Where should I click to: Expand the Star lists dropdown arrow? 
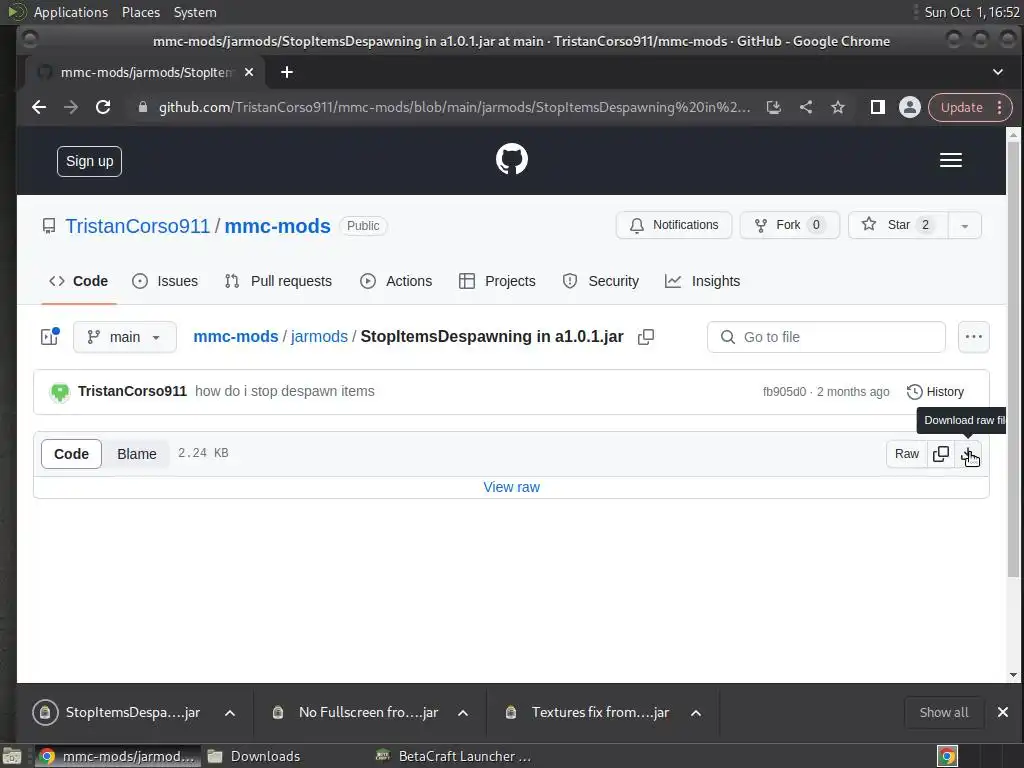point(965,225)
